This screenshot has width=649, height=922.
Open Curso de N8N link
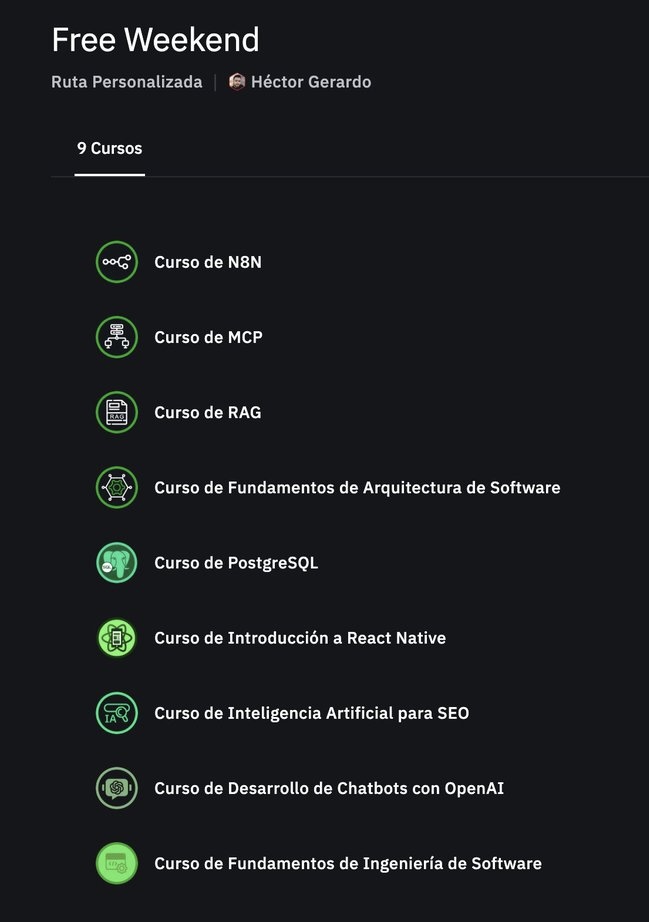click(x=208, y=262)
